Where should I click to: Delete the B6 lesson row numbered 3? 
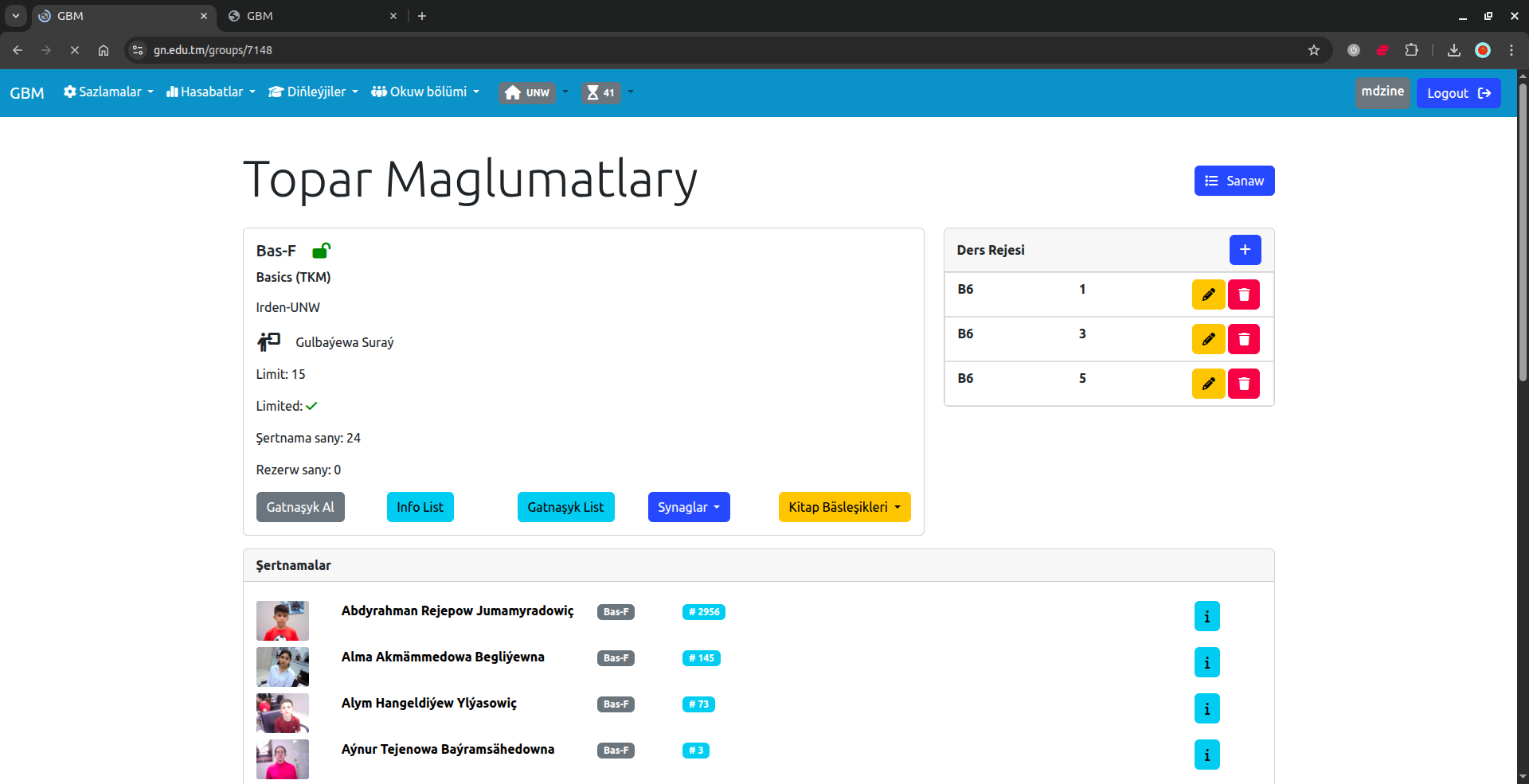coord(1243,339)
